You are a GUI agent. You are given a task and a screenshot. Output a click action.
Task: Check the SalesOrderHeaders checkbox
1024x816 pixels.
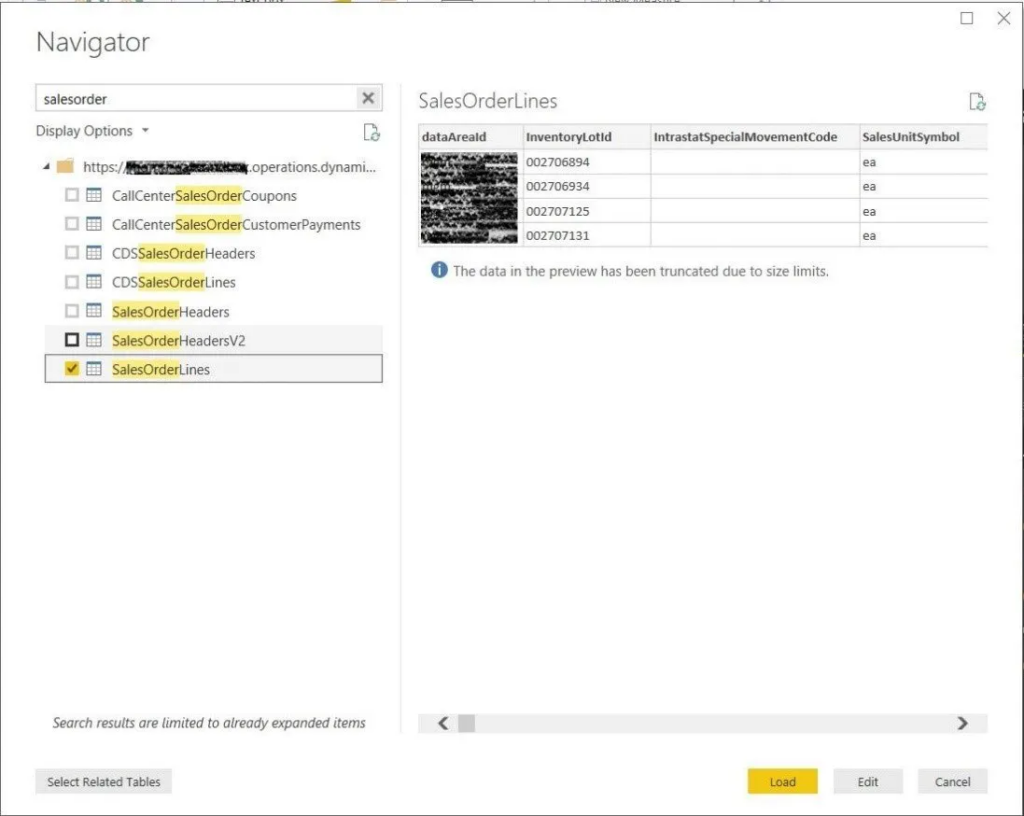coord(72,311)
